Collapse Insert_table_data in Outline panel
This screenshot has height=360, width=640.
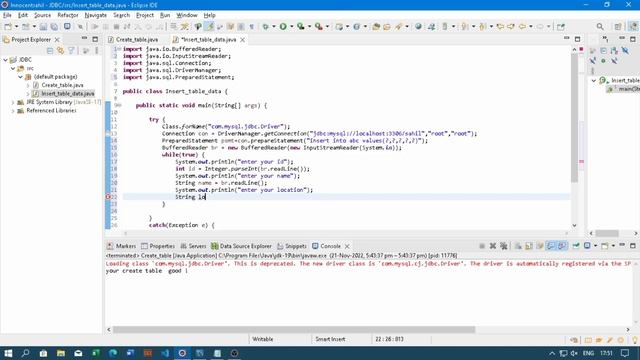click(x=594, y=81)
